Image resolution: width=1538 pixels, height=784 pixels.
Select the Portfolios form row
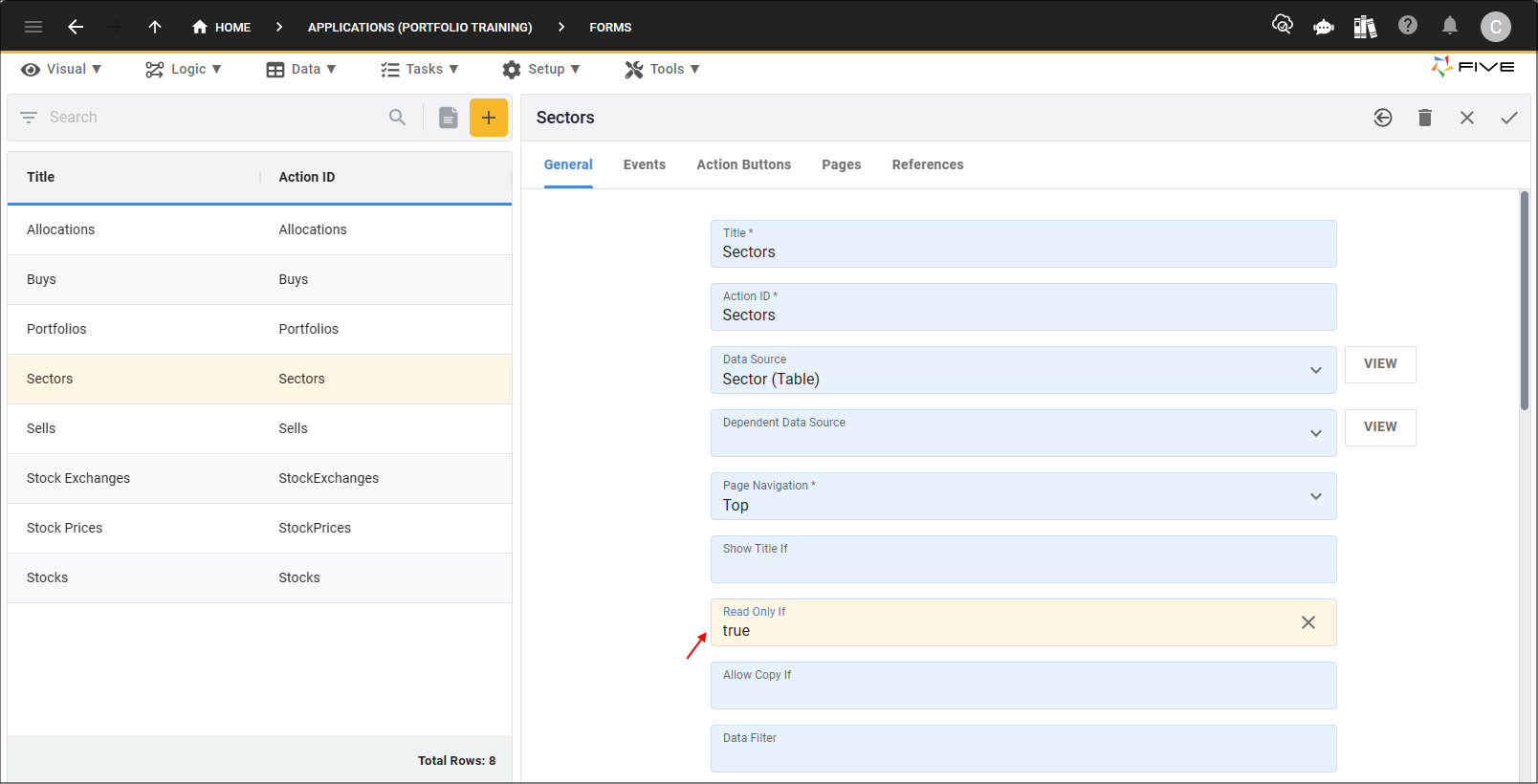[259, 329]
